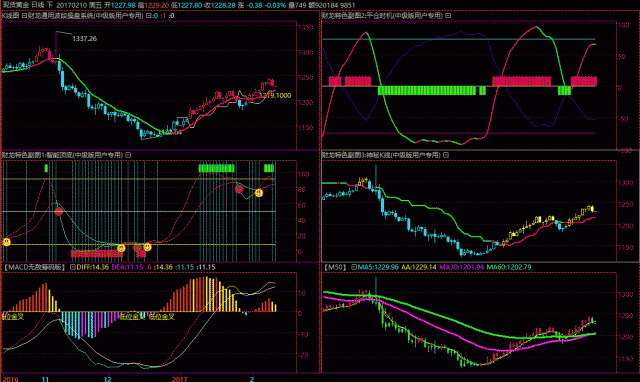640x382 pixels.
Task: Toggle the box icon next to 神秘K线 title
Action: tap(446, 155)
